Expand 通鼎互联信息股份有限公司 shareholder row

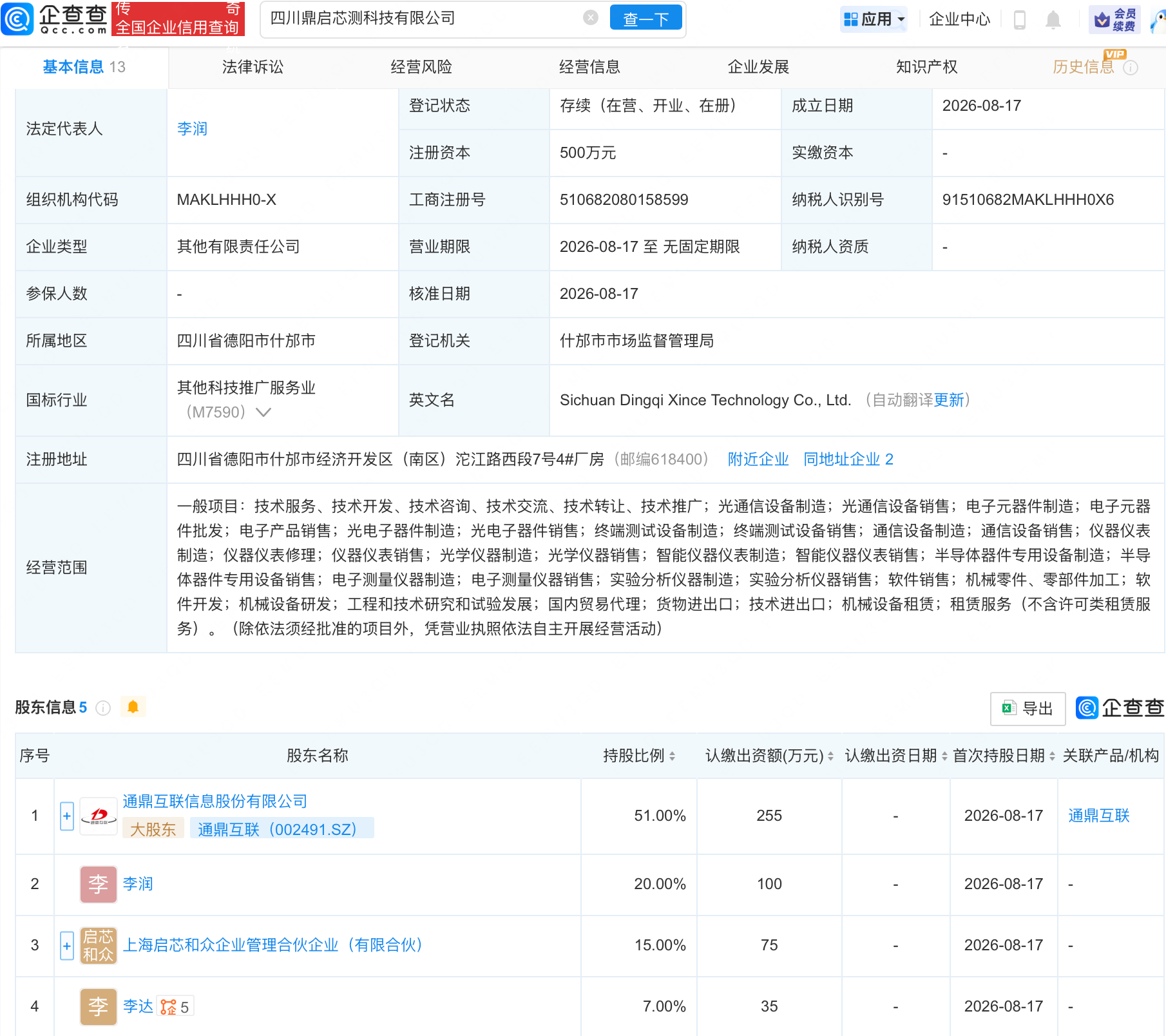click(x=67, y=816)
